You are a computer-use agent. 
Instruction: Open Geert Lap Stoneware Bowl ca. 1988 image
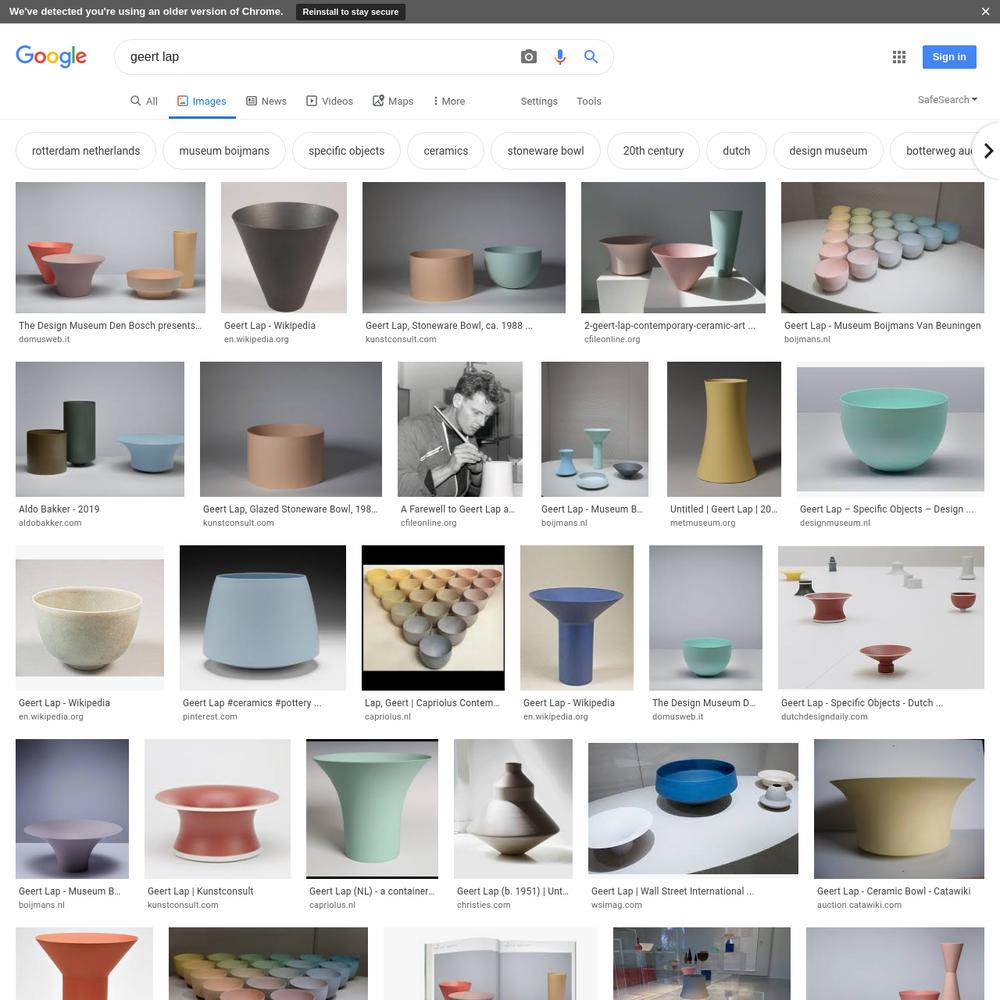464,247
